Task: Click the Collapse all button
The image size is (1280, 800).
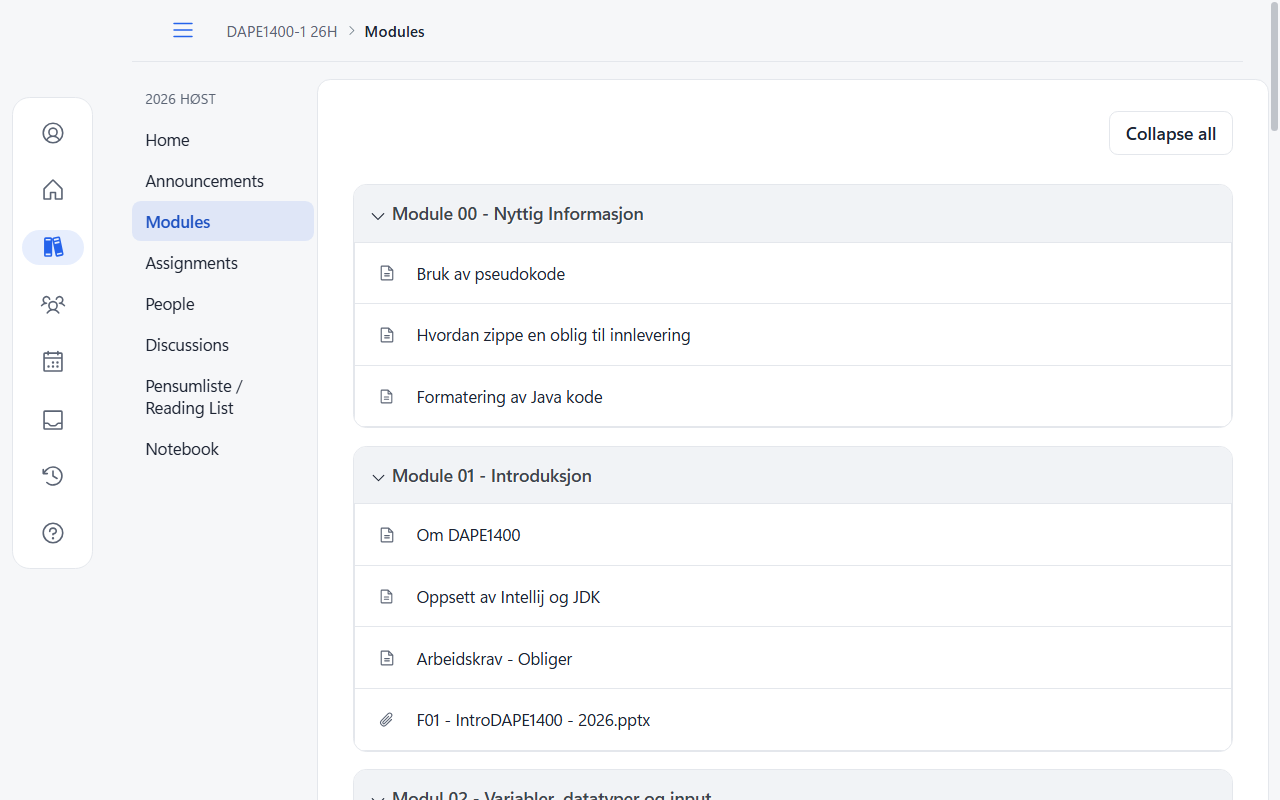Action: point(1171,133)
